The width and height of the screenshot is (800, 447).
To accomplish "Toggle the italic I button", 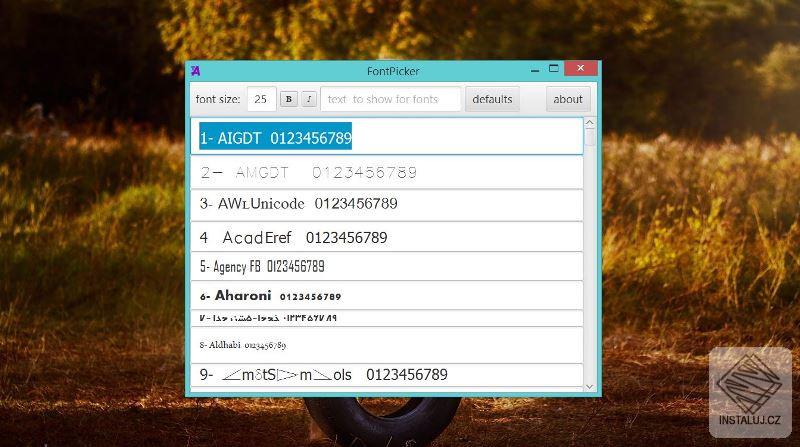I will pyautogui.click(x=309, y=99).
